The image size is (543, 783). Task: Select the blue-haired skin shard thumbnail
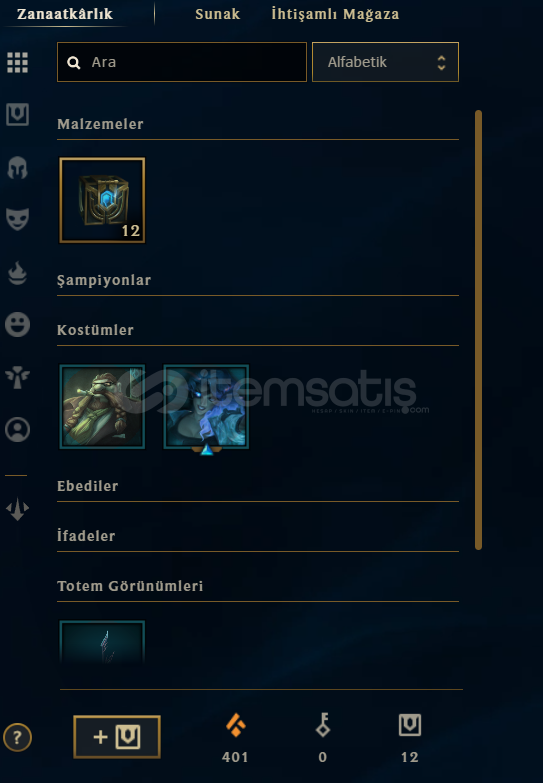(x=206, y=406)
